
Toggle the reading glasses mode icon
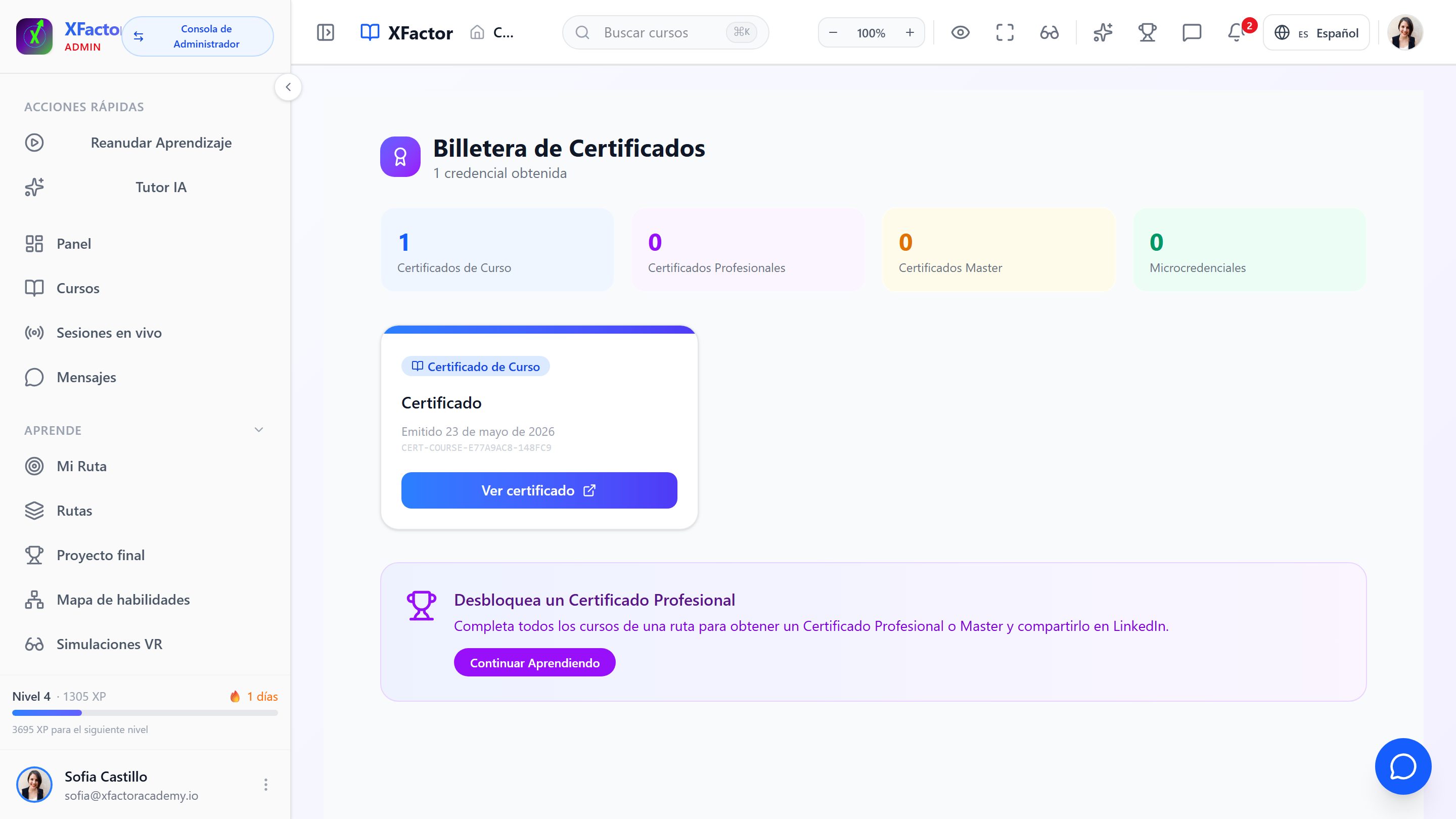click(x=1049, y=33)
